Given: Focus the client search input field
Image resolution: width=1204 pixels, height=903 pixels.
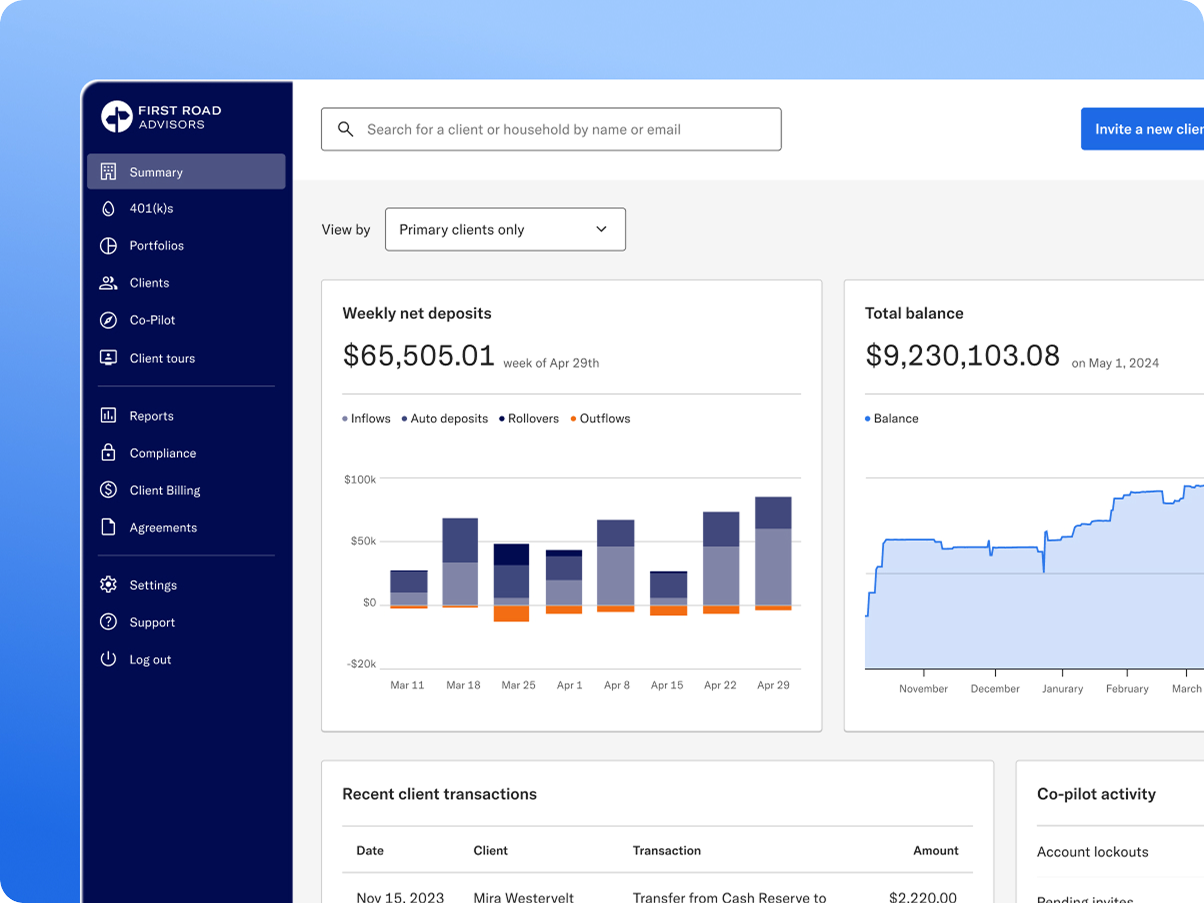Looking at the screenshot, I should tap(551, 129).
